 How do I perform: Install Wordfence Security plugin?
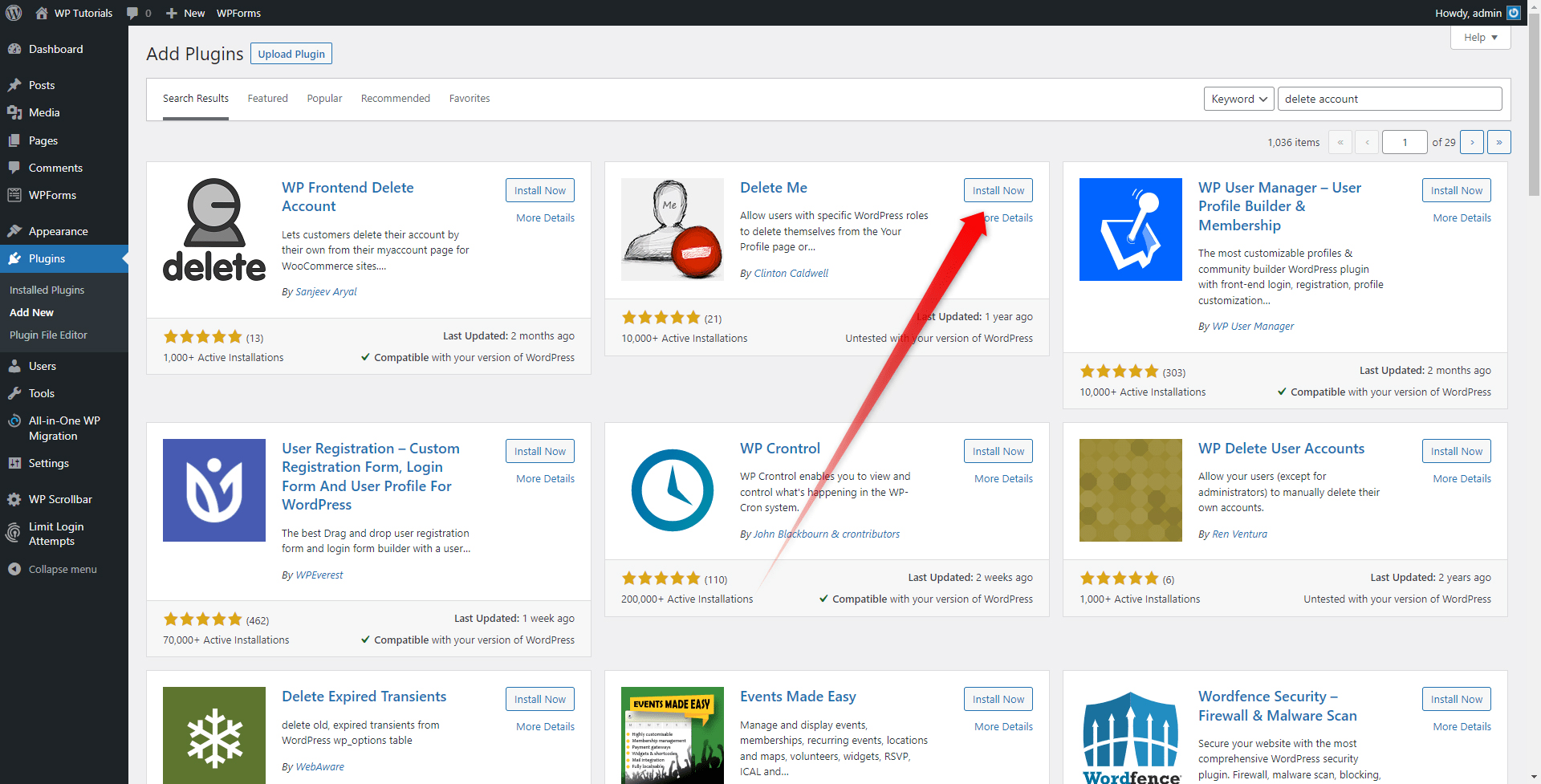tap(1457, 699)
